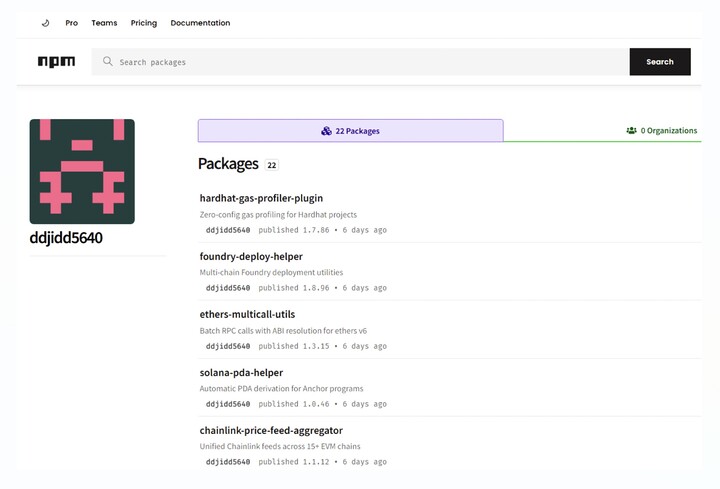Click the packages cube icon

coord(326,131)
